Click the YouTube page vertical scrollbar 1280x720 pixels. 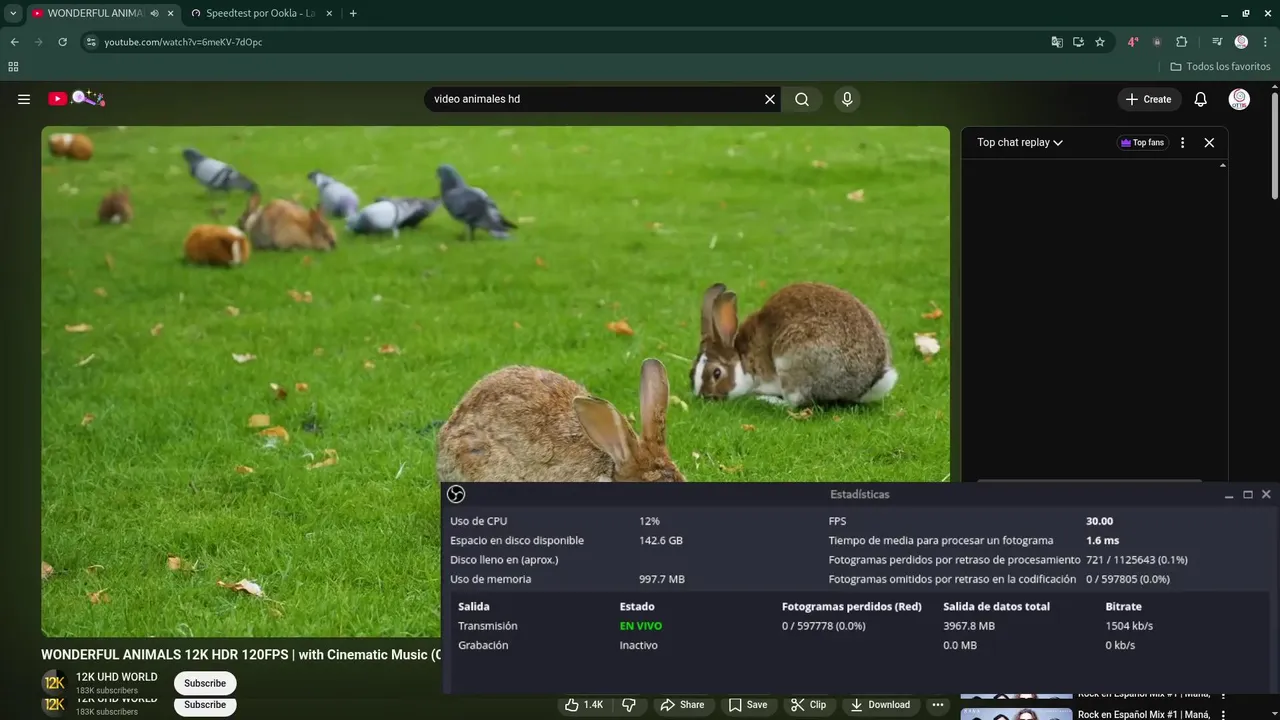(1275, 145)
